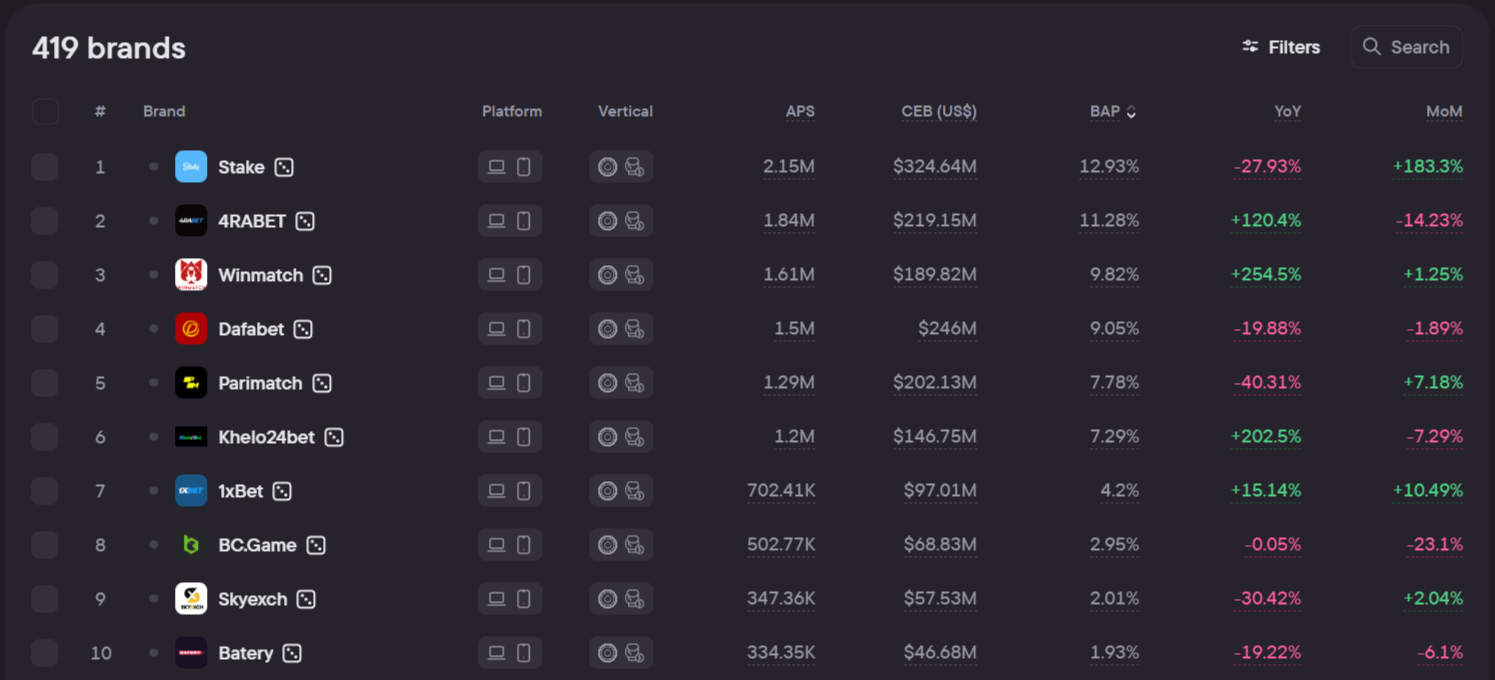
Task: Click the Stake brand logo icon
Action: [x=191, y=167]
